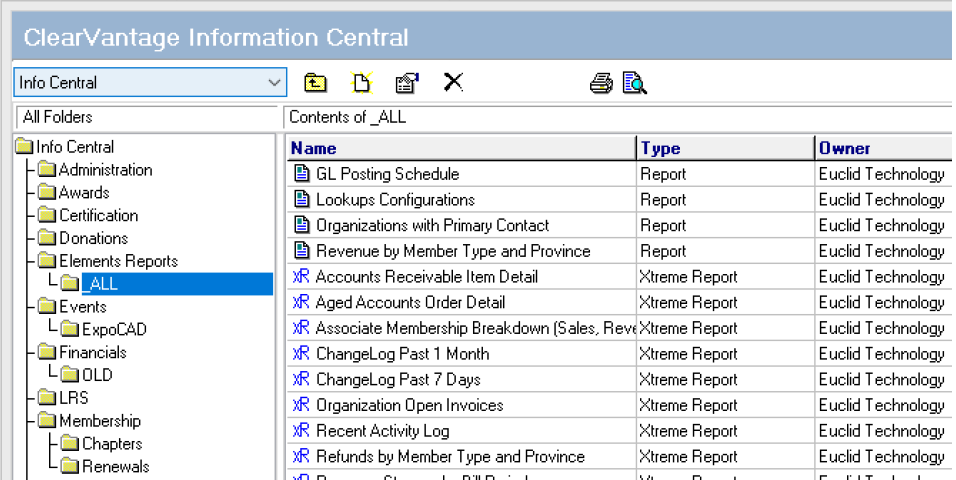Sort by the Type column header
This screenshot has height=480, width=956.
725,148
